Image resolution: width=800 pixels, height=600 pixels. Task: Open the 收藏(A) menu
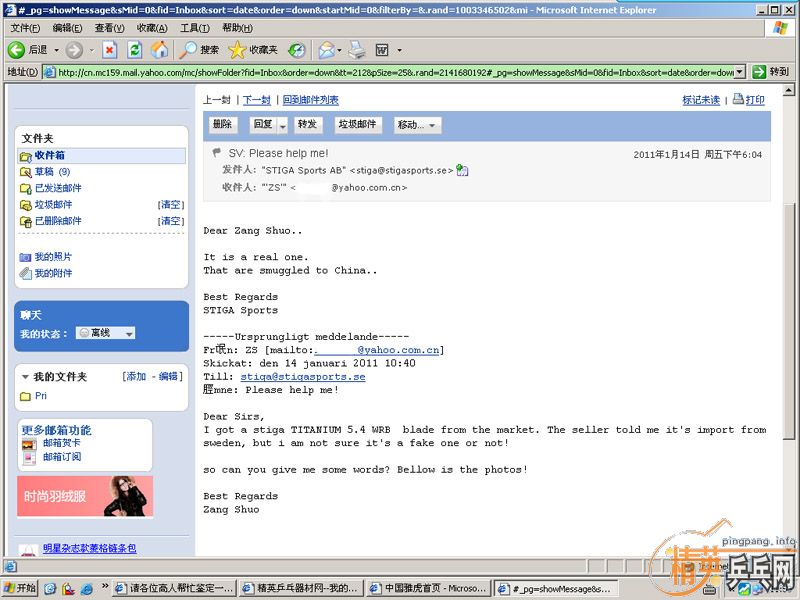[x=152, y=28]
